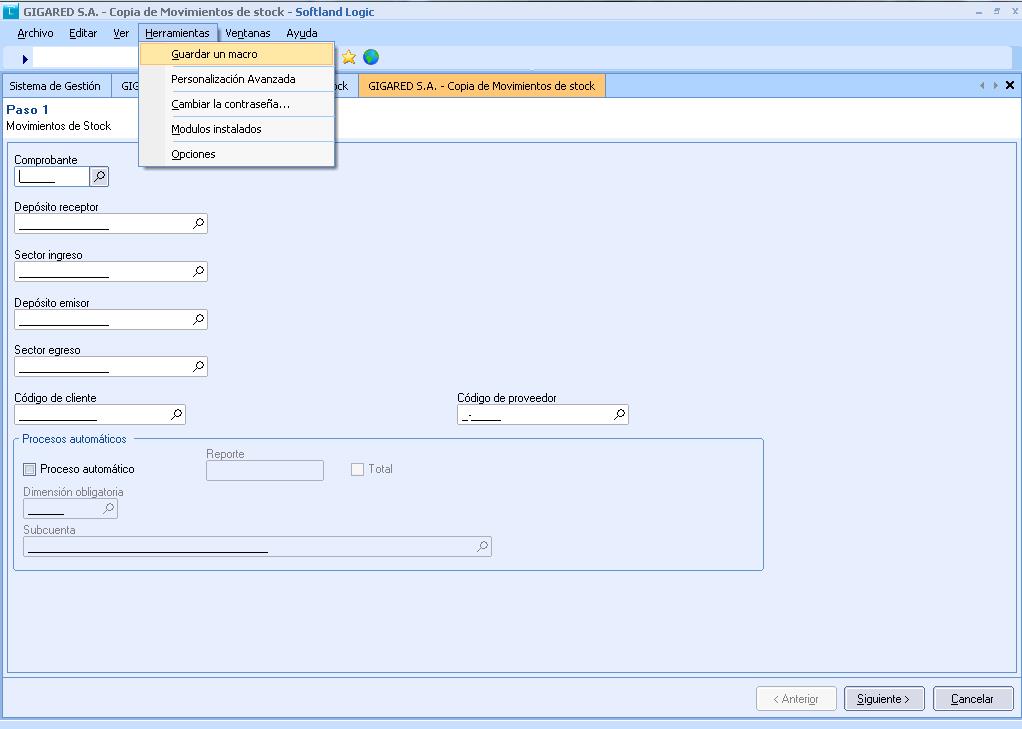Viewport: 1022px width, 729px height.
Task: Click the Cancelar button
Action: click(x=972, y=699)
